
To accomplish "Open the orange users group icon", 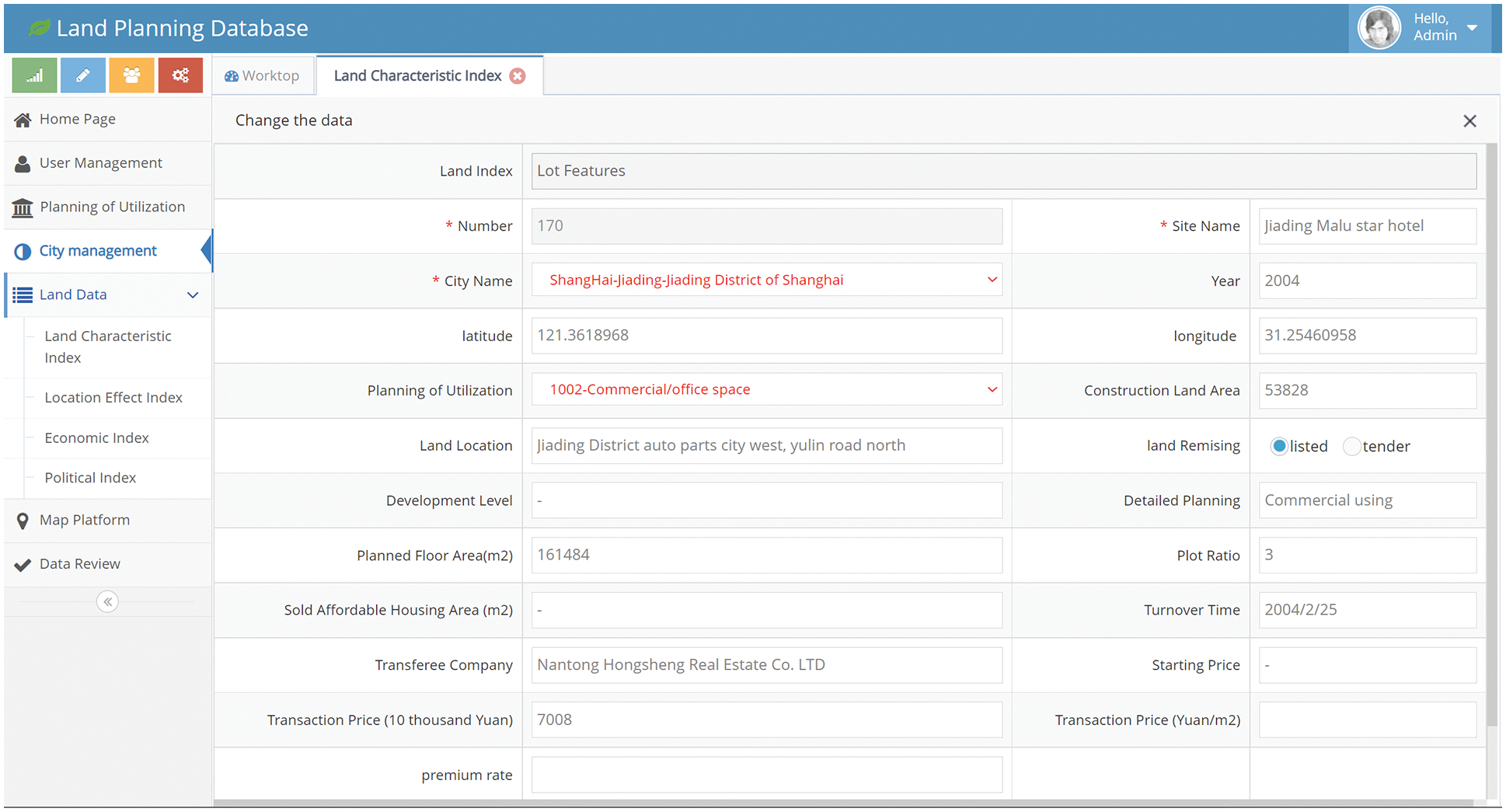I will click(x=131, y=75).
